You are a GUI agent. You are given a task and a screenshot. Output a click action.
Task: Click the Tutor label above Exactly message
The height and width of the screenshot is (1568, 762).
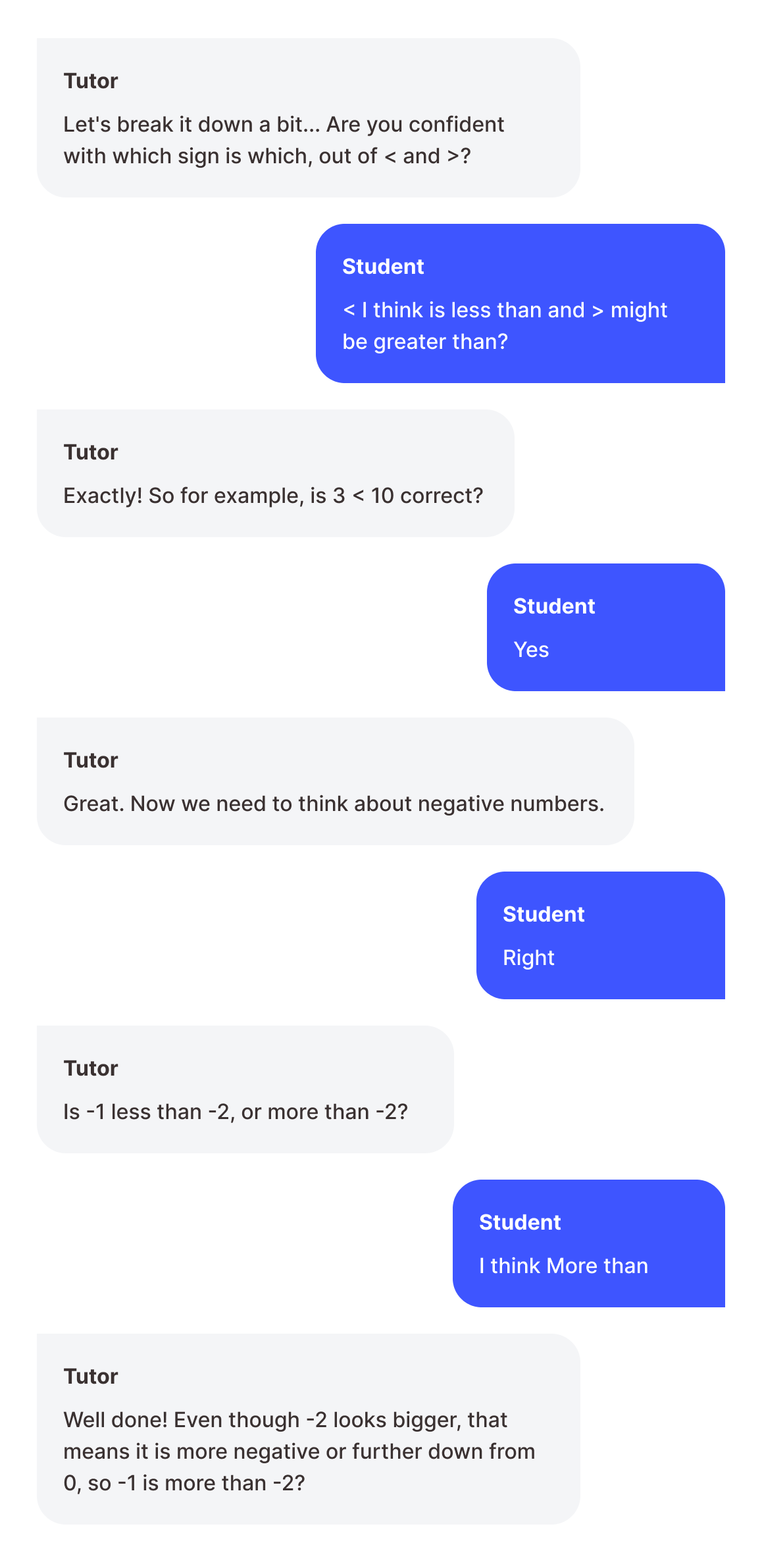[91, 452]
